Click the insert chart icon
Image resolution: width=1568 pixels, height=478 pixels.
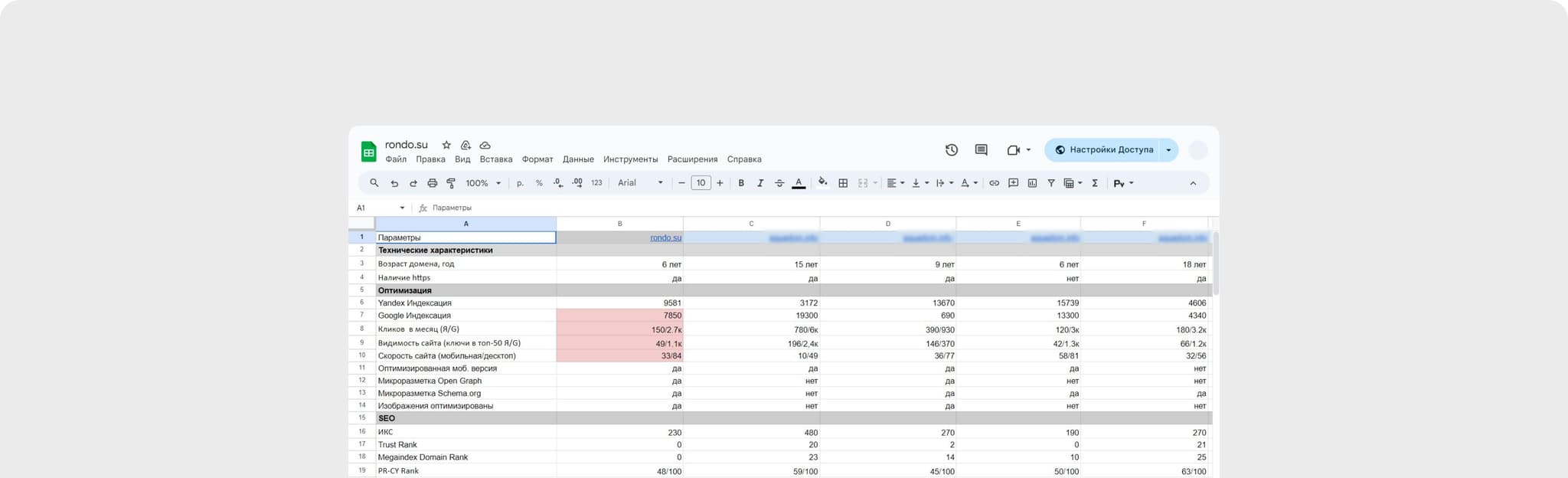tap(1032, 183)
